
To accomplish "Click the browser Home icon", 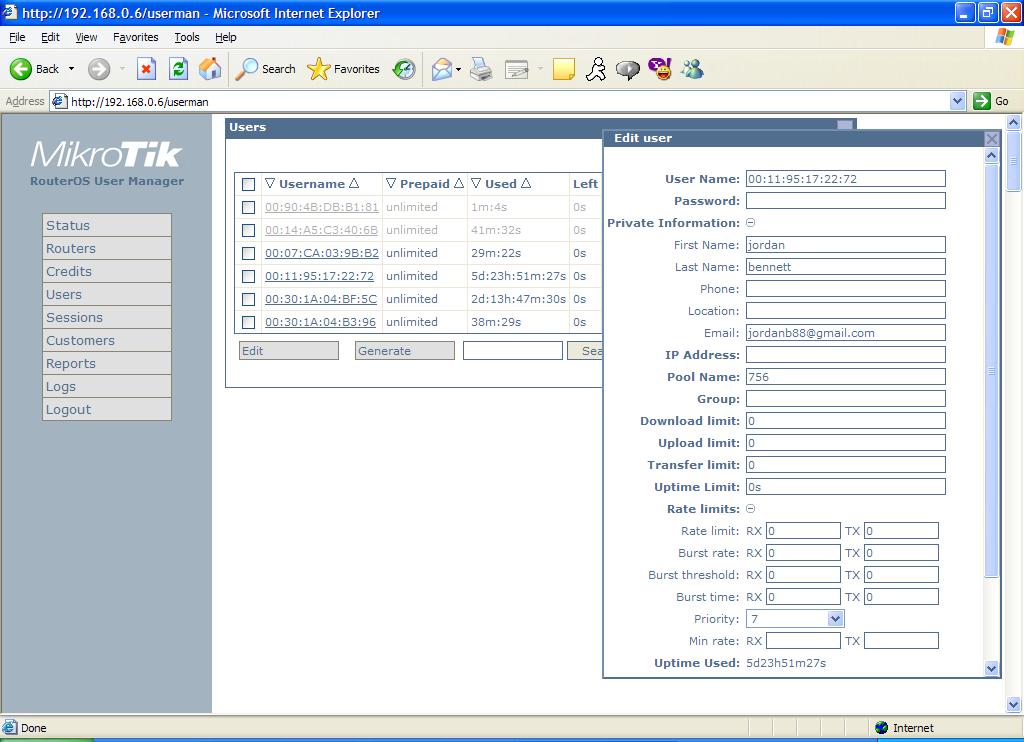I will tap(210, 69).
